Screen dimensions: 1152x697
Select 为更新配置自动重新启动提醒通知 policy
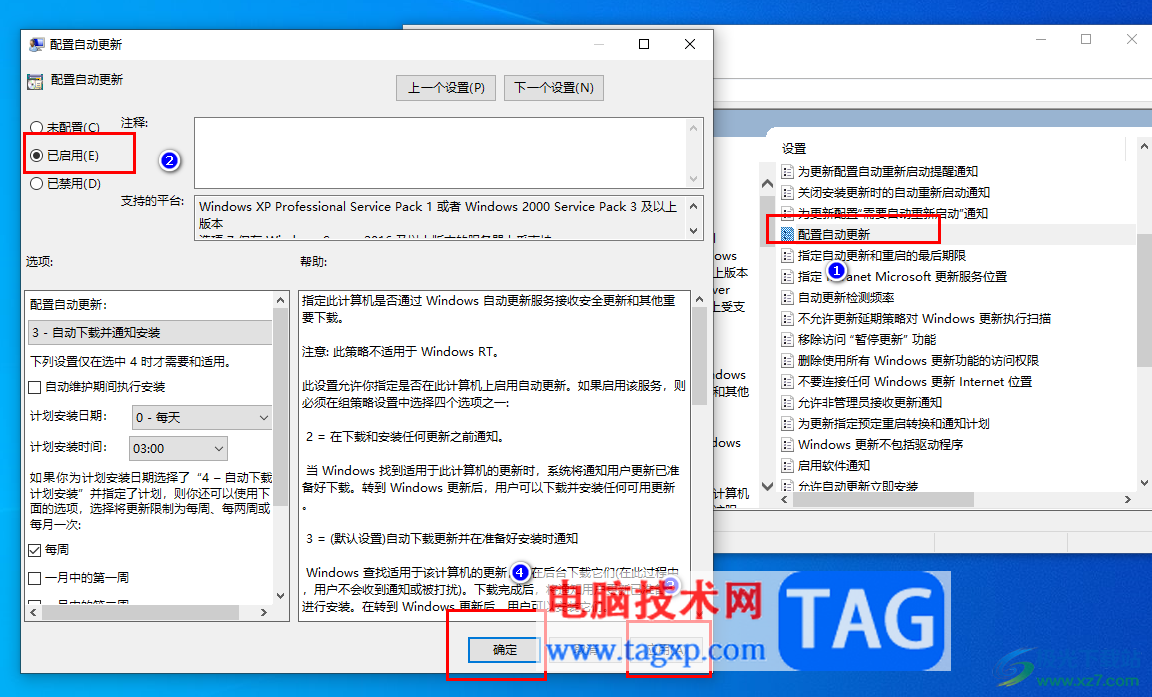click(x=888, y=171)
